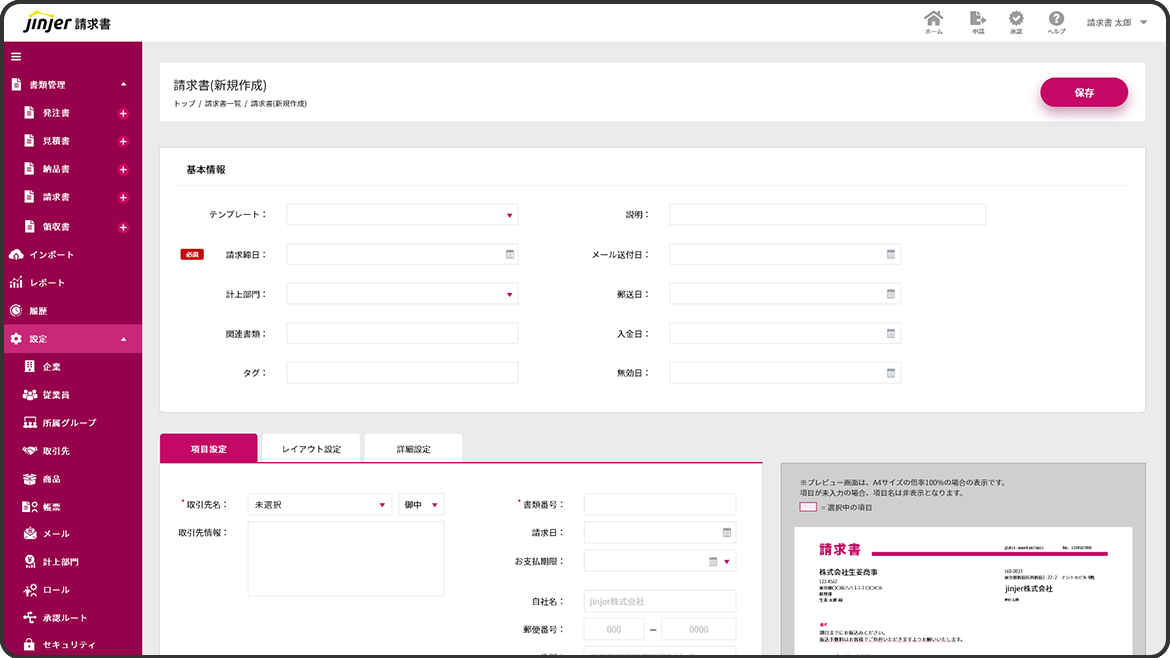Image resolution: width=1170 pixels, height=658 pixels.
Task: Click the Home icon in top bar
Action: (x=933, y=20)
